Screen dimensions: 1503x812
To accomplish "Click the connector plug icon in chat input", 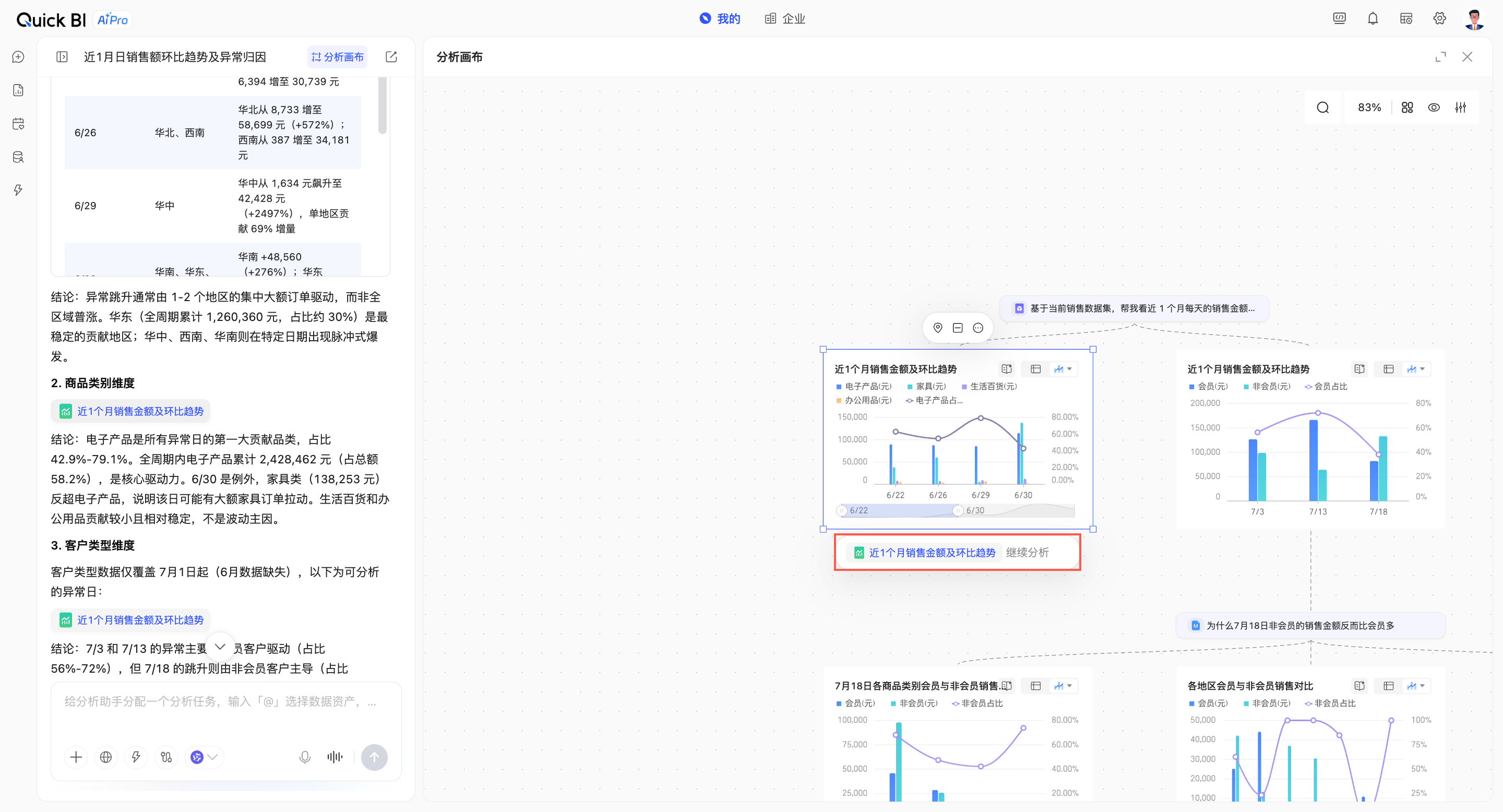I will coord(166,757).
